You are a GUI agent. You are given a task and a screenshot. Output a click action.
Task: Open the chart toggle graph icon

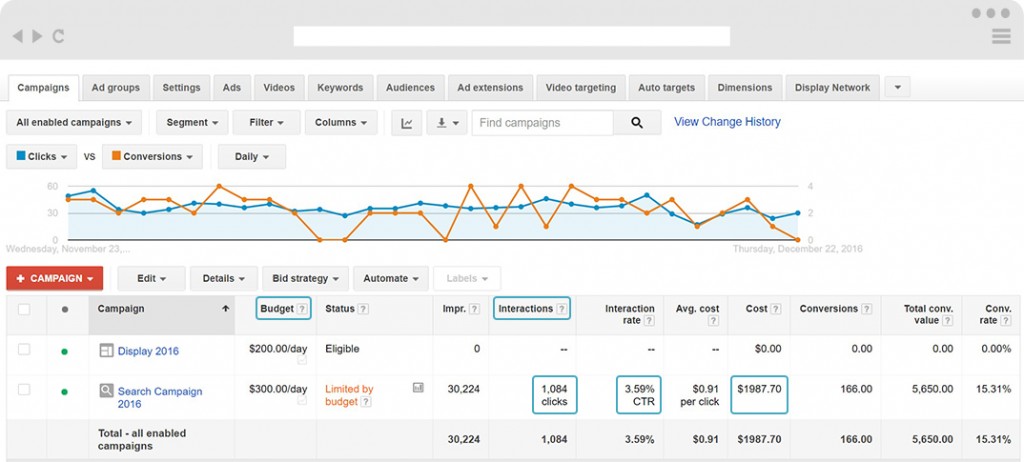click(406, 123)
